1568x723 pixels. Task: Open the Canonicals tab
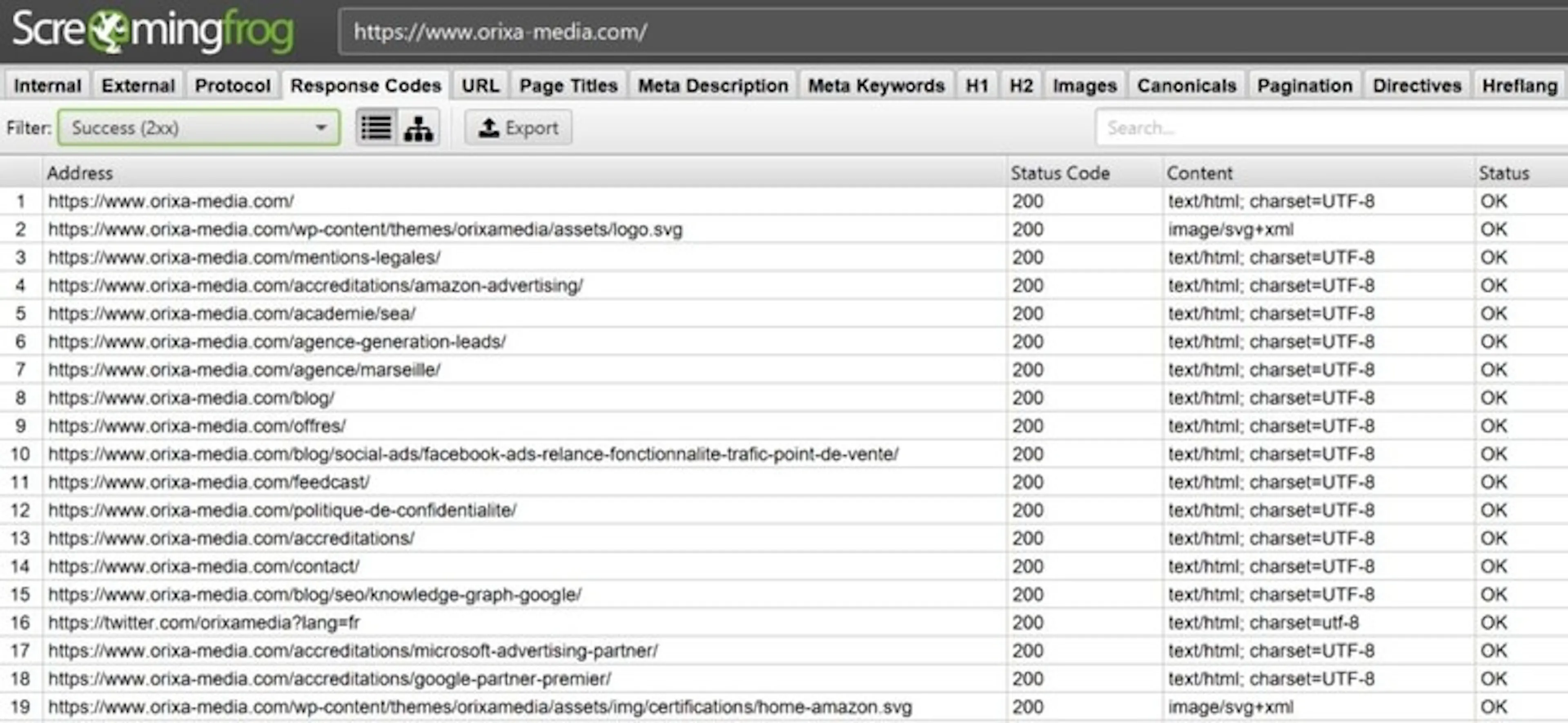[1186, 85]
